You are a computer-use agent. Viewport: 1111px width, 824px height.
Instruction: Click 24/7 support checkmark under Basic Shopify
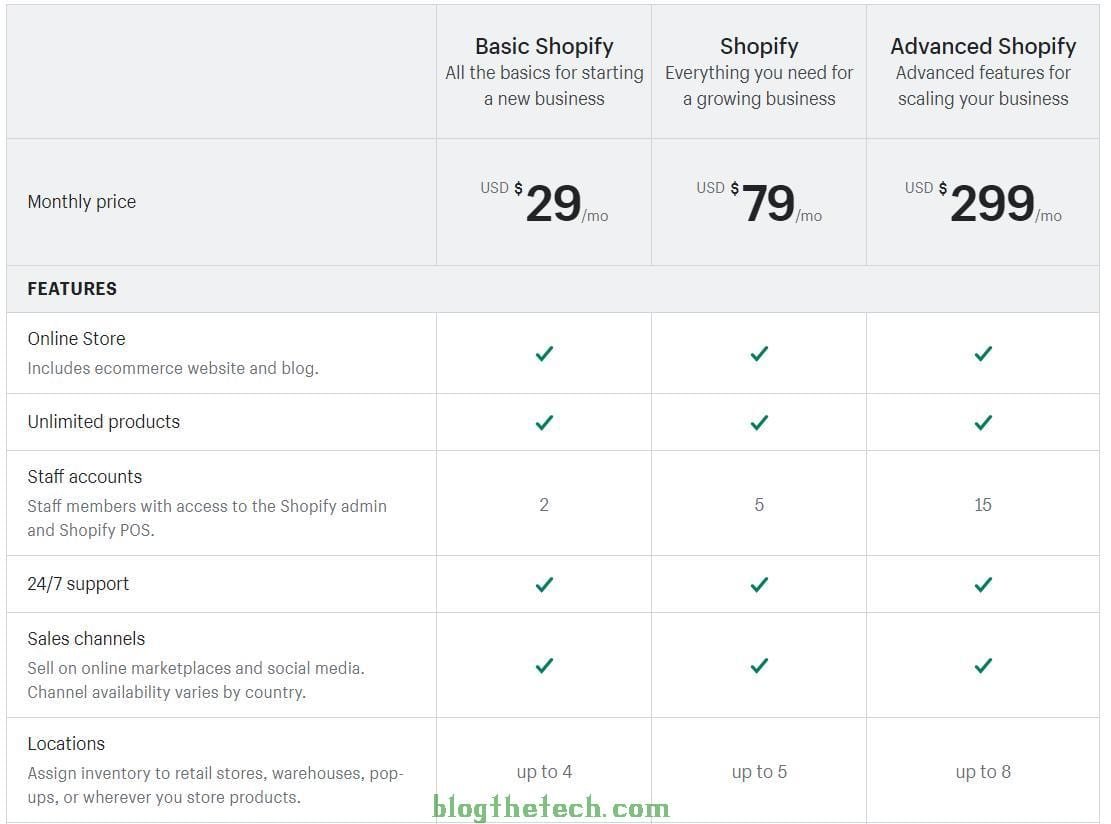[544, 584]
